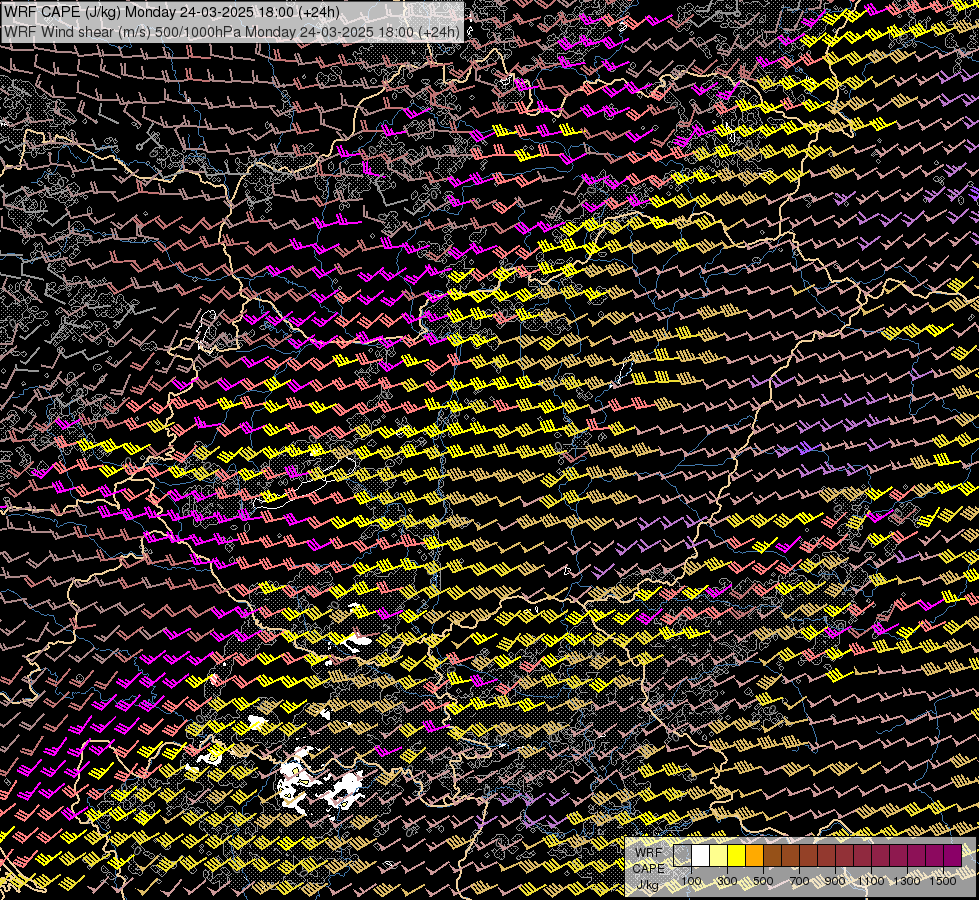This screenshot has height=900, width=979.
Task: Click the CAPE label in the legend
Action: tap(649, 869)
